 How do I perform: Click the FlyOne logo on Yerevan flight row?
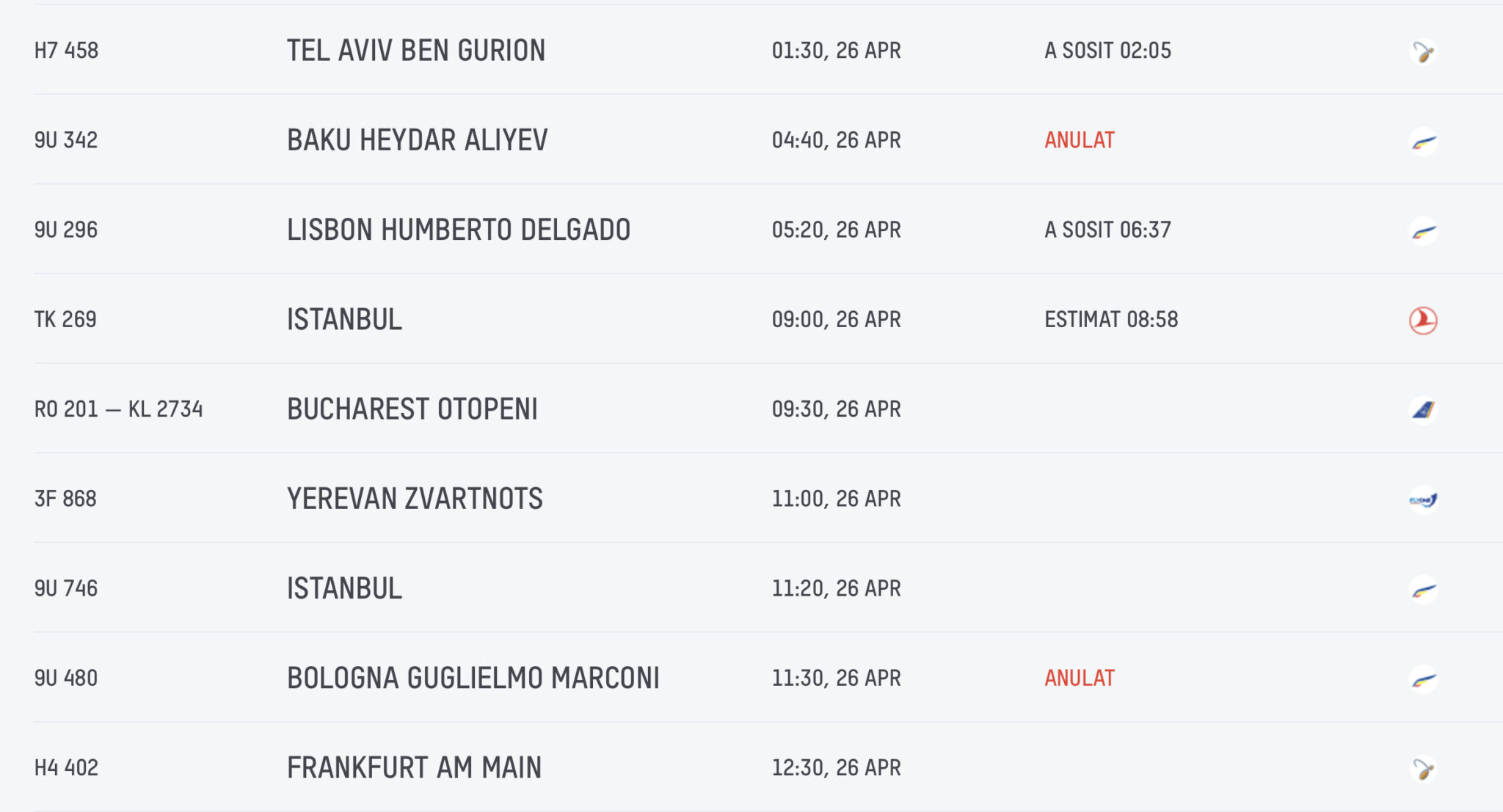point(1423,500)
